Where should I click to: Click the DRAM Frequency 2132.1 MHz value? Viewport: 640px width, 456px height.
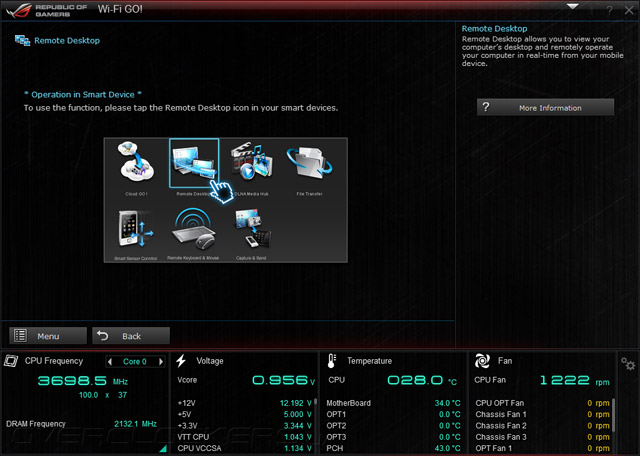click(136, 424)
